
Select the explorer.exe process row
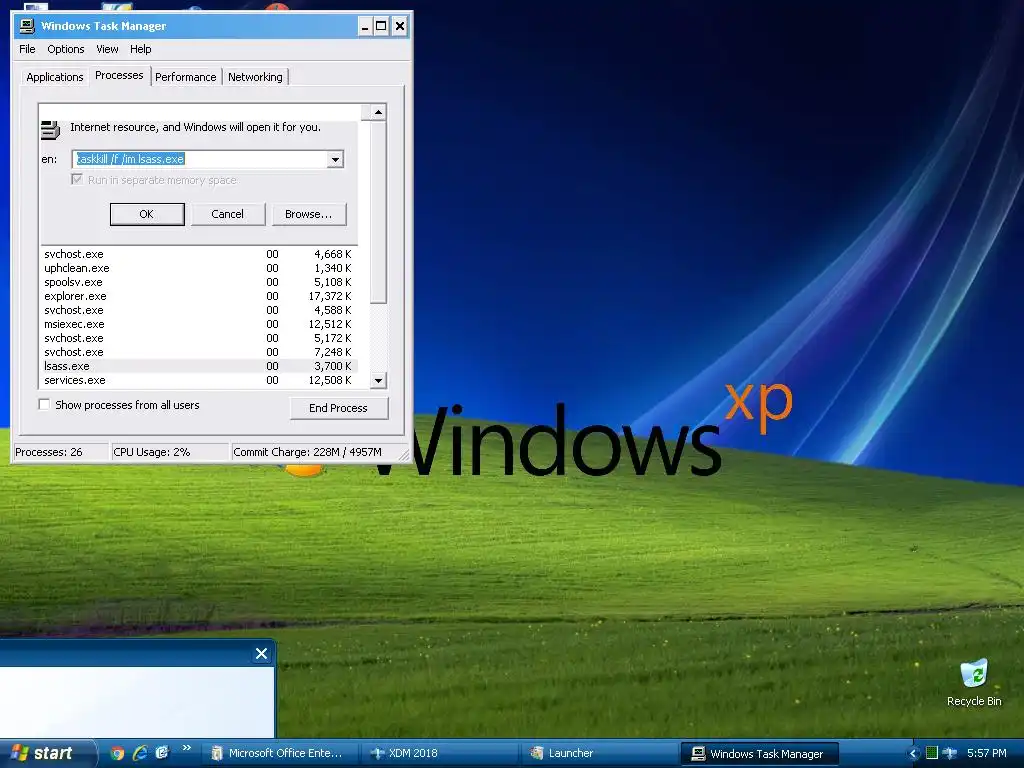pos(199,296)
